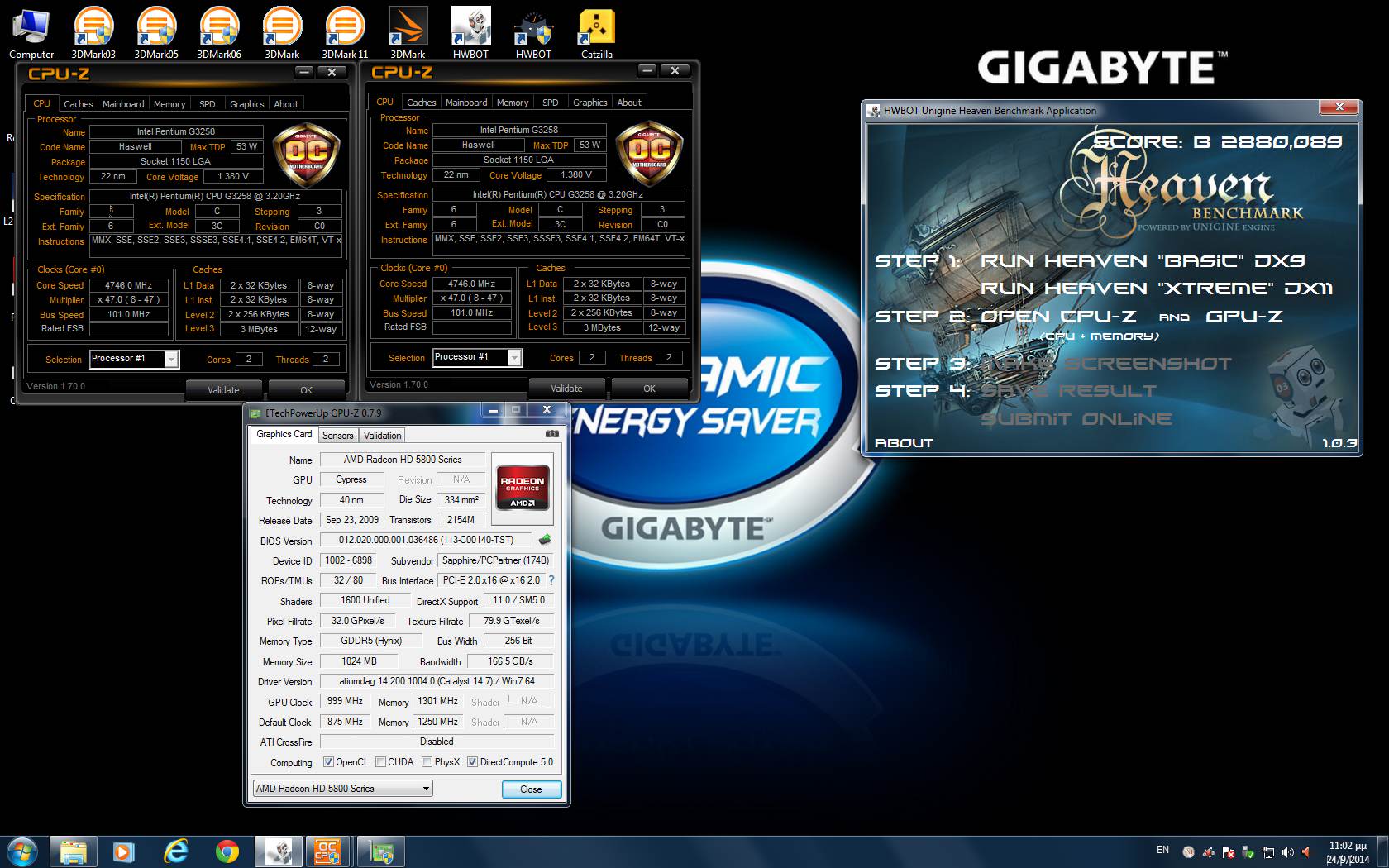Screen dimensions: 1389x868
Task: Click the EN language indicator in the tray
Action: 1162,850
